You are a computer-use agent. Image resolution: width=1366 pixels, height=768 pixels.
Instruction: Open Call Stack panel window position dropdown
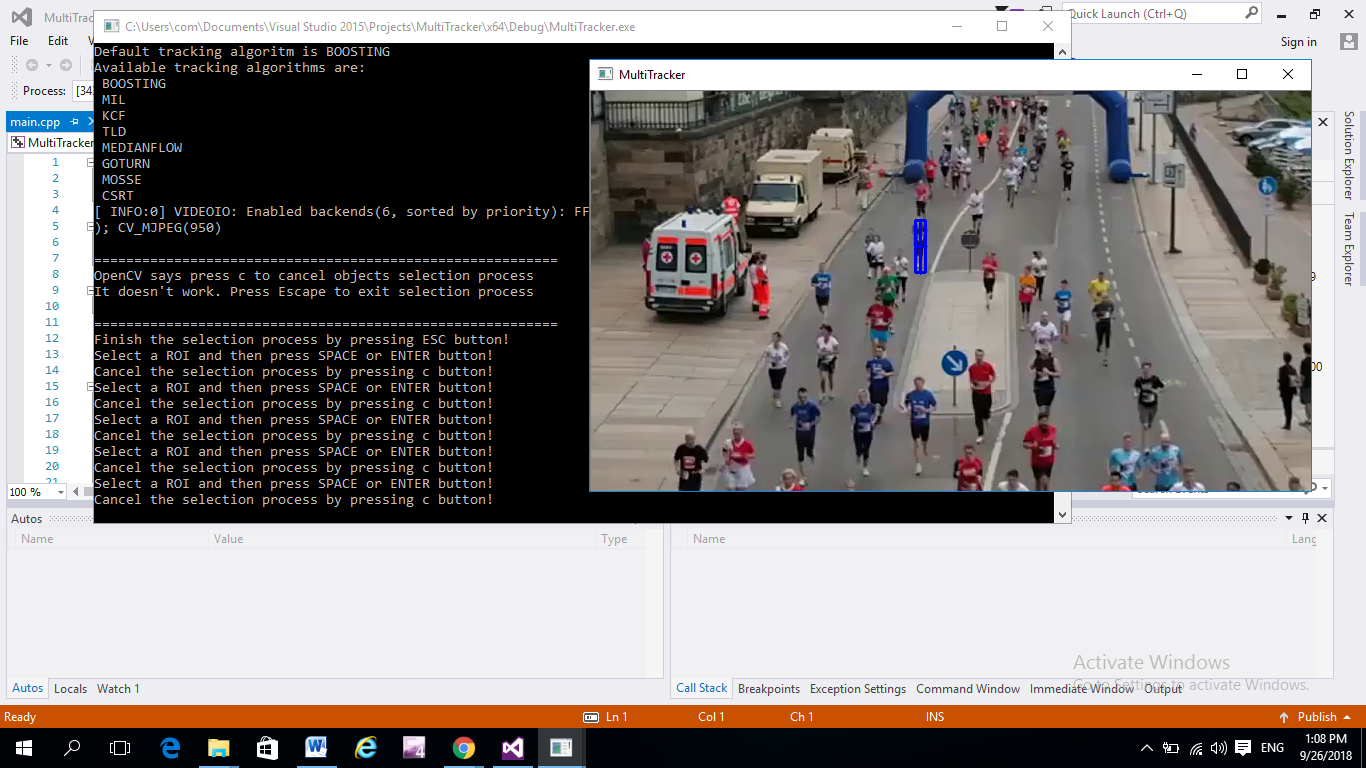(x=1288, y=518)
